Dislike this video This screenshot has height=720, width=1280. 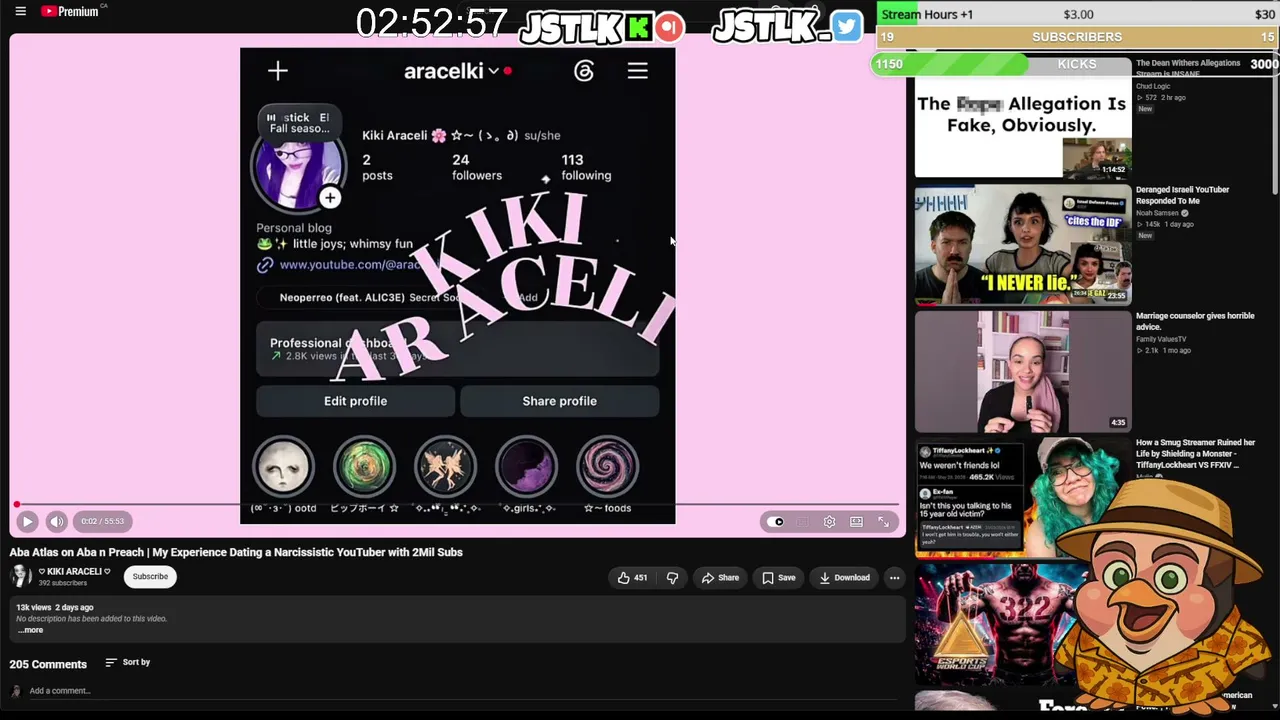(x=672, y=577)
